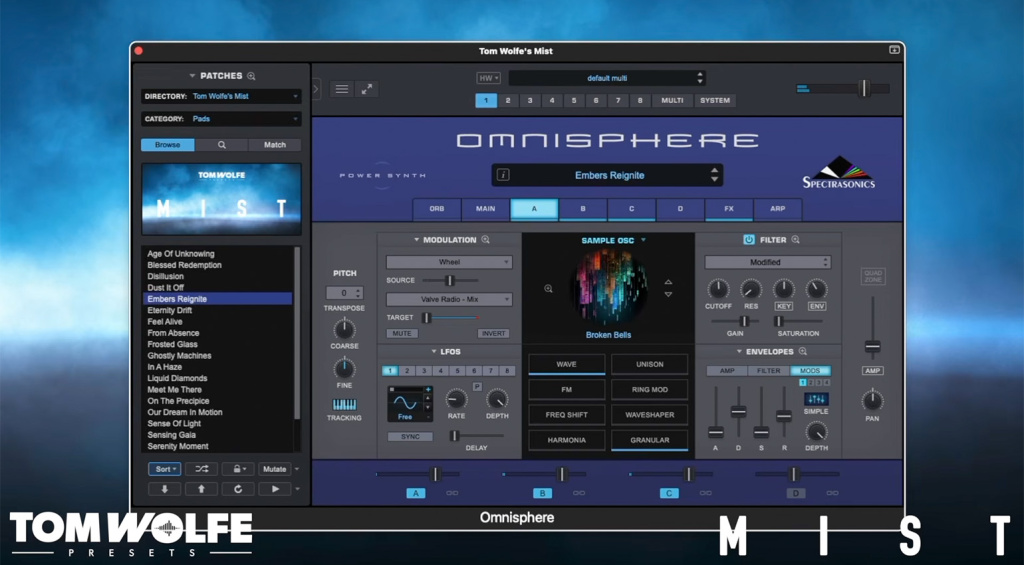
Task: Open SAMPLE OSC type dropdown arrow
Action: tap(643, 240)
